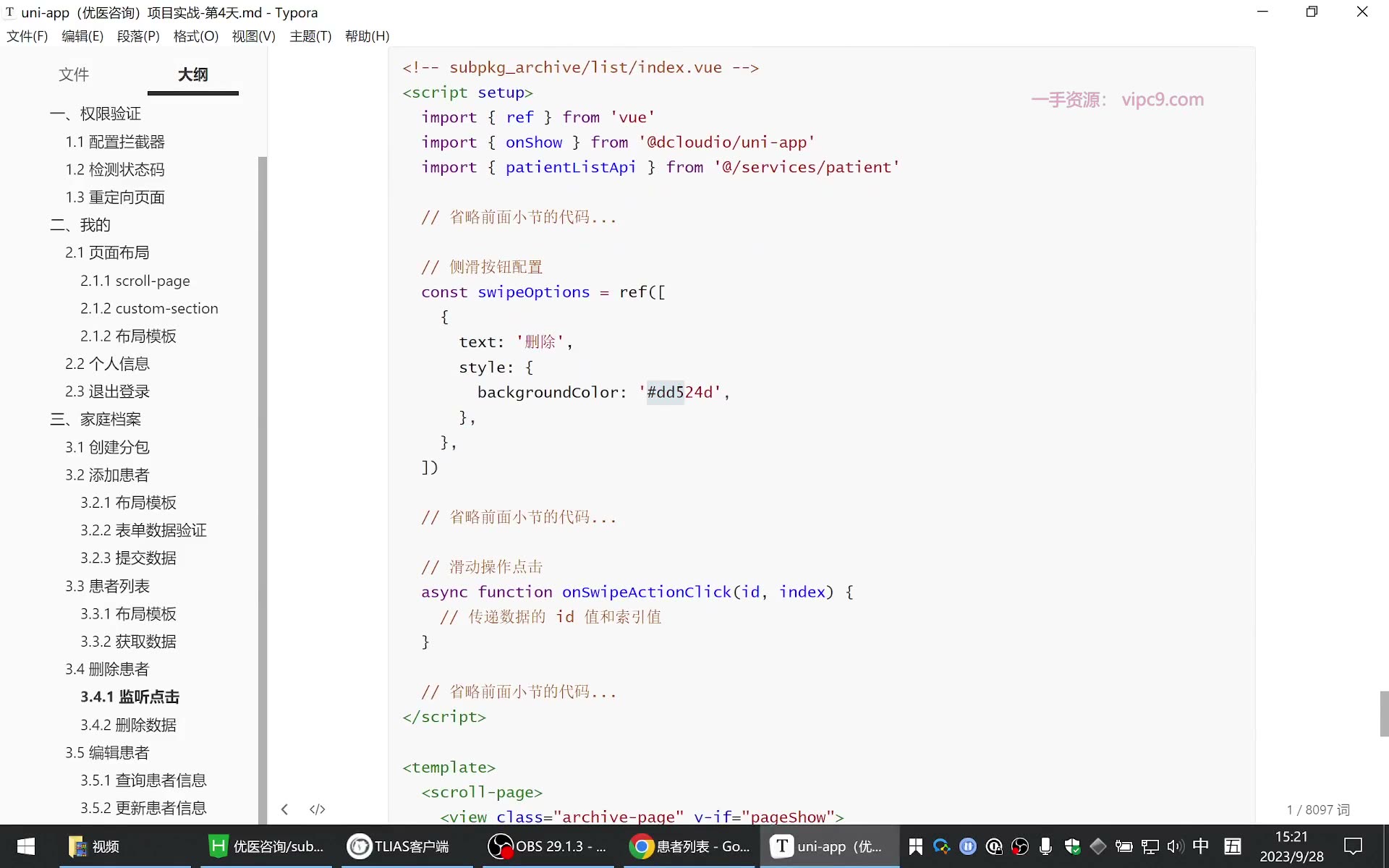Open the 帮助(H) menu

[x=367, y=36]
